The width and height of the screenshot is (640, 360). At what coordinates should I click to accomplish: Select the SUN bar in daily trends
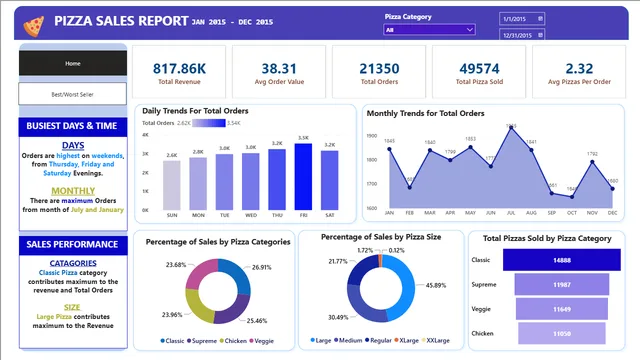(172, 185)
